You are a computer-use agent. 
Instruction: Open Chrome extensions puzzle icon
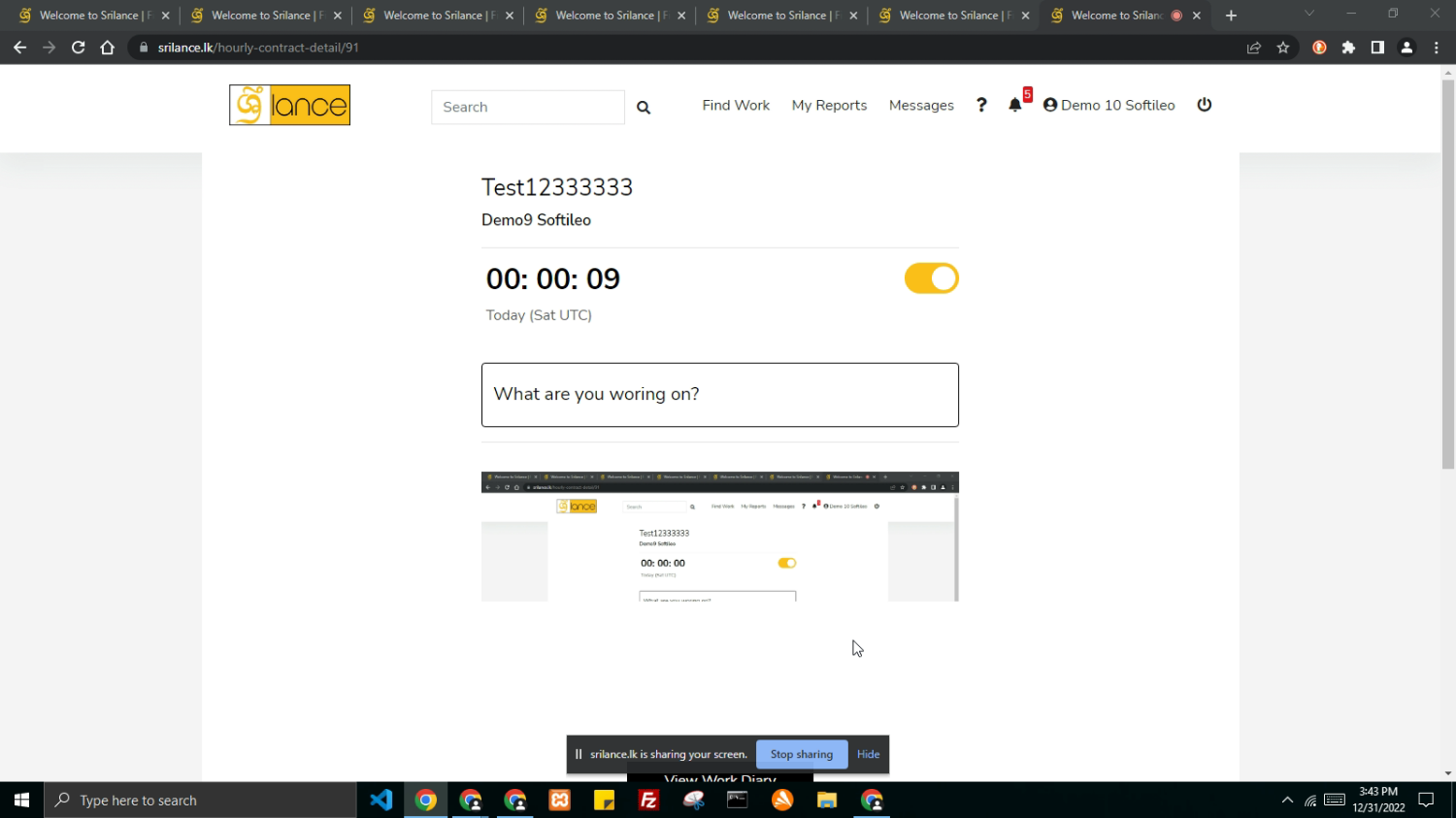point(1348,48)
